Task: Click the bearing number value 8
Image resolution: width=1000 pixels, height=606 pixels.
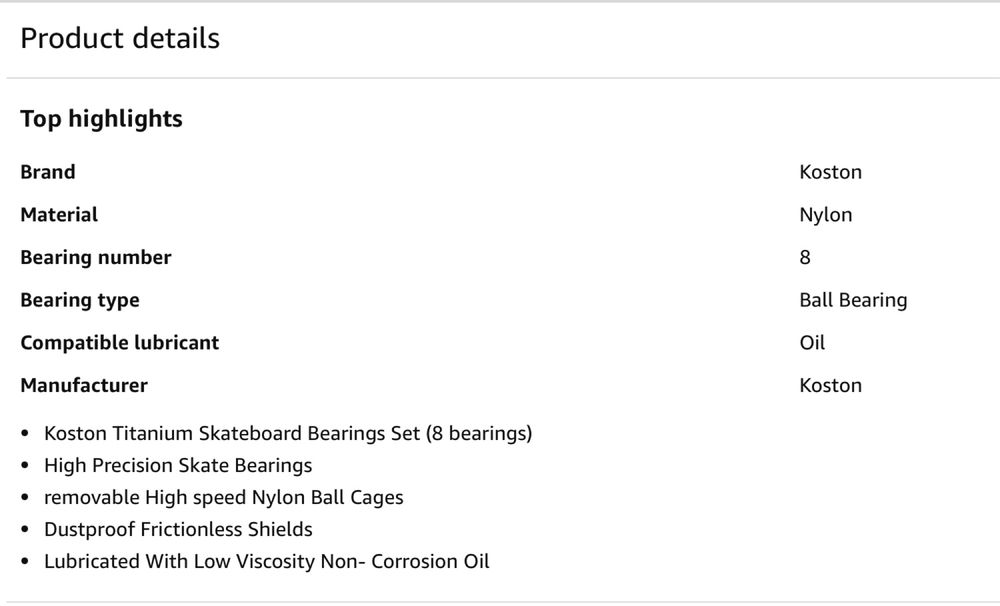Action: click(x=805, y=258)
